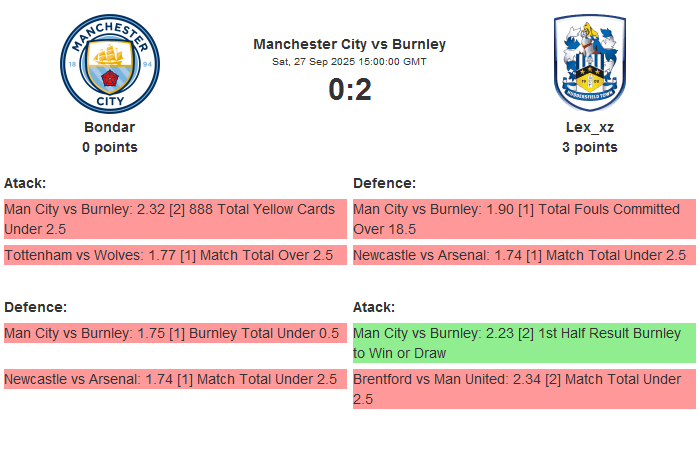Screen dimensions: 700x460
Task: Click the blue-and-white crest above Lex_xz
Action: pyautogui.click(x=590, y=64)
